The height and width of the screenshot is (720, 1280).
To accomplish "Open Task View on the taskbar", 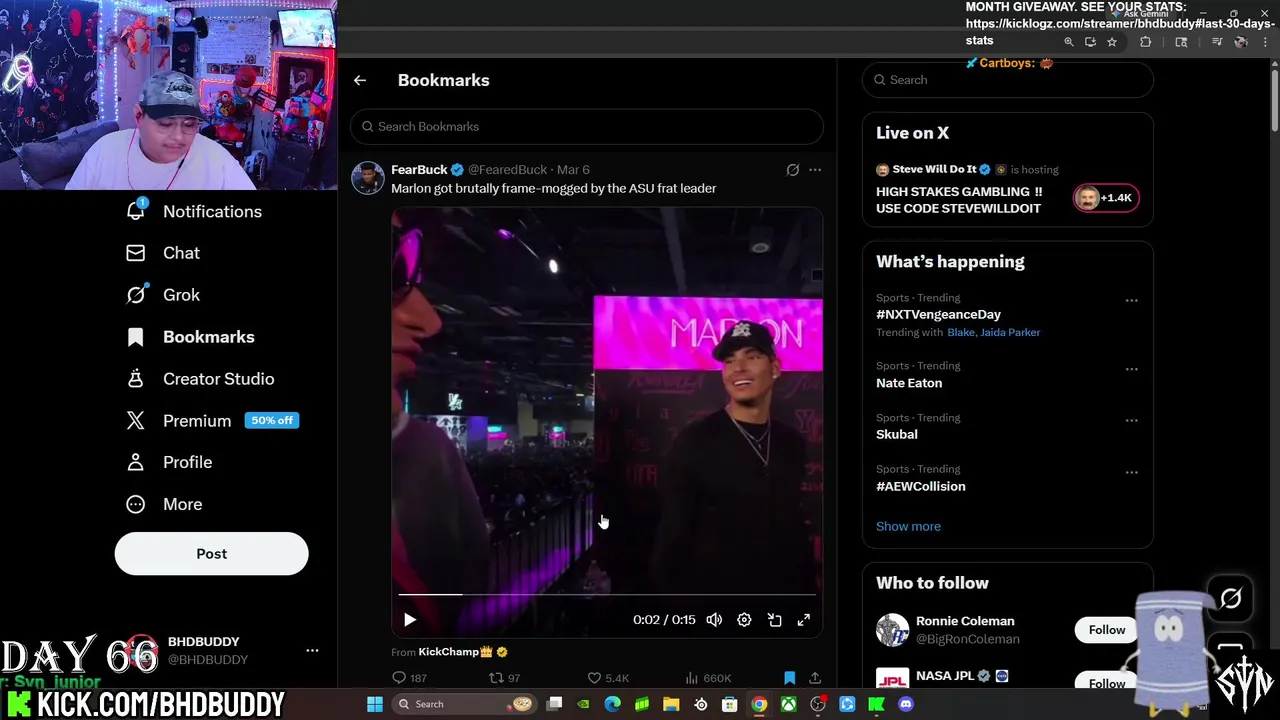I will point(555,704).
